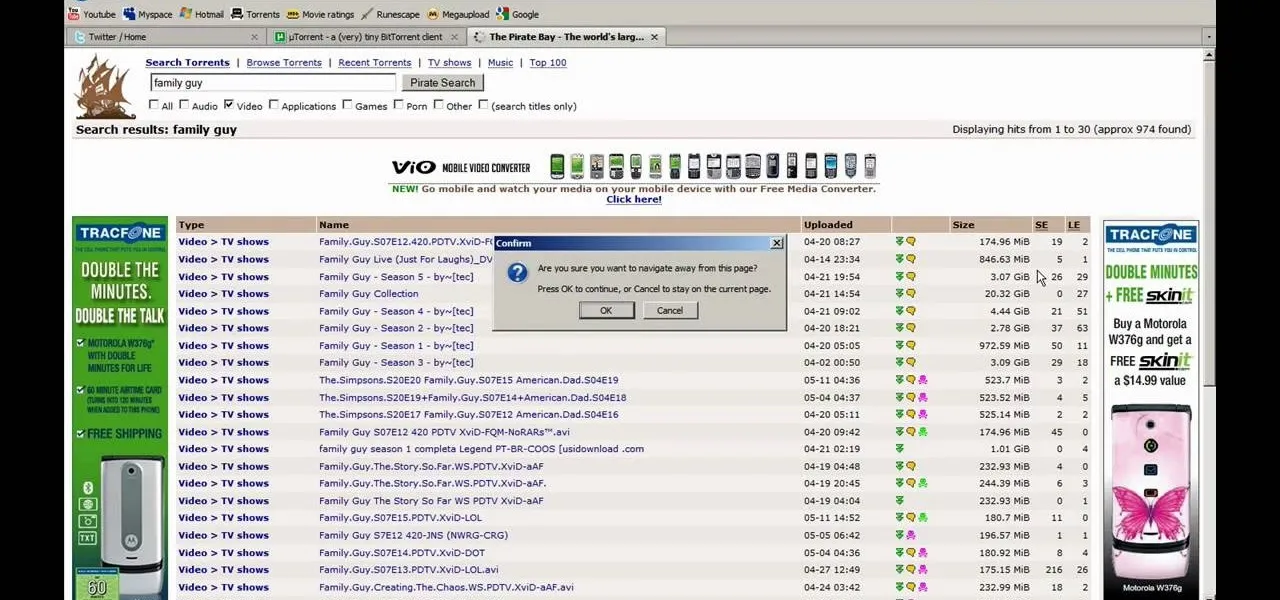Open the Movie ratings bookmark
The width and height of the screenshot is (1280, 600).
[x=320, y=14]
